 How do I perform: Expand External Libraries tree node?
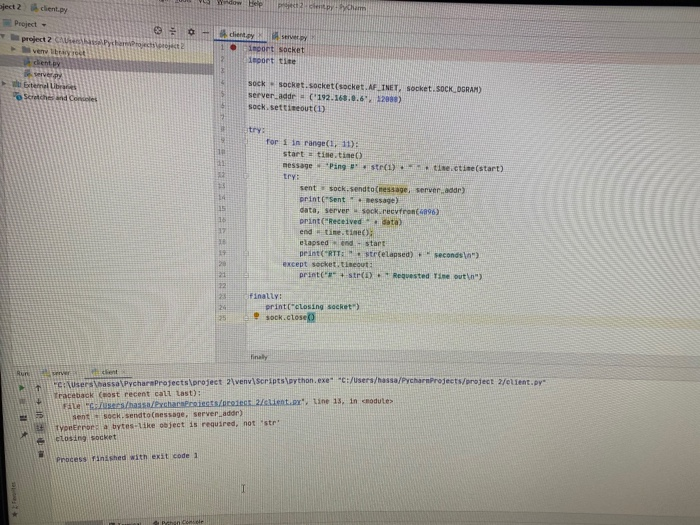4,83
